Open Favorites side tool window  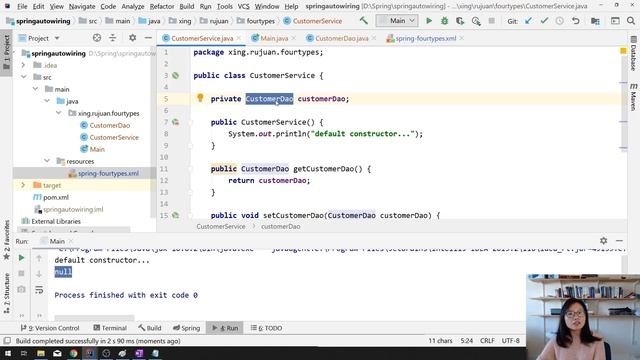point(7,241)
